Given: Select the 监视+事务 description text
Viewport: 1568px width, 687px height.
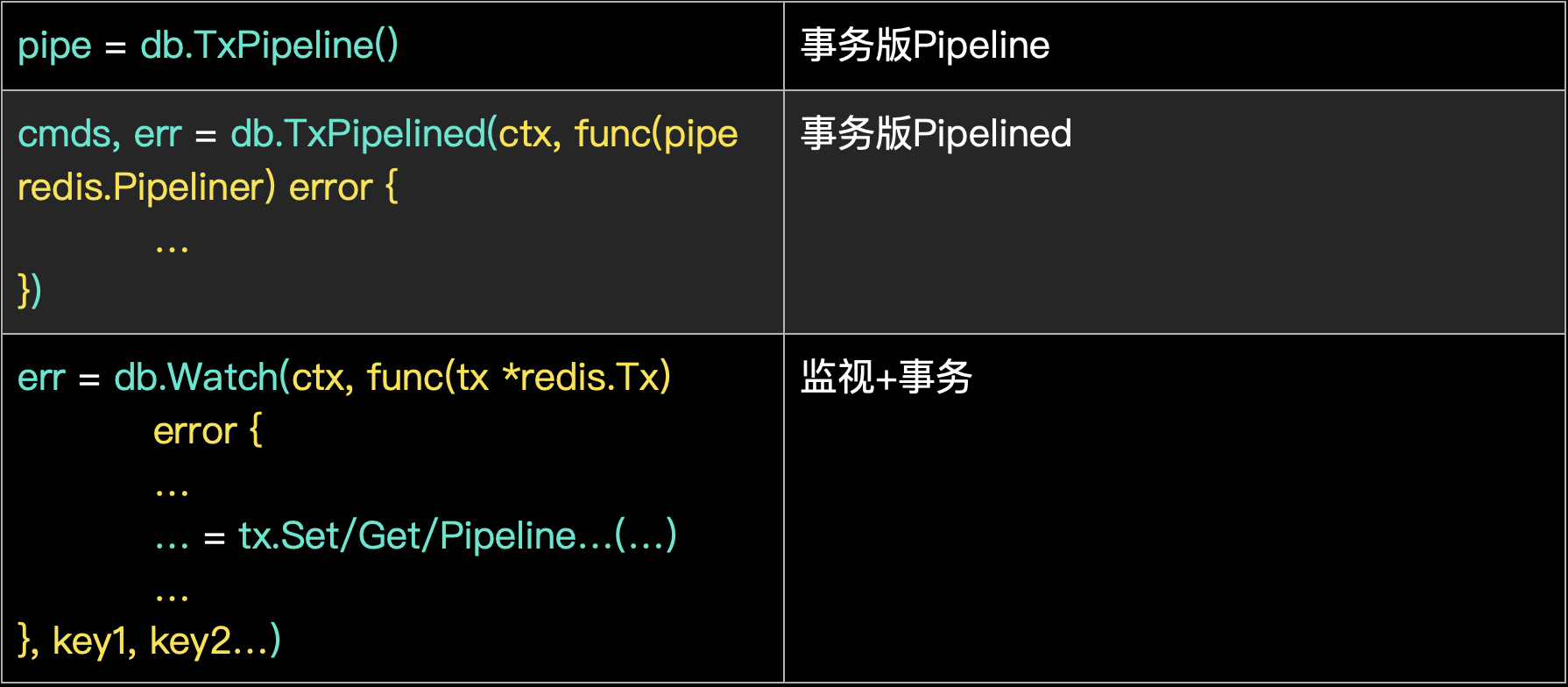Looking at the screenshot, I should click(886, 378).
